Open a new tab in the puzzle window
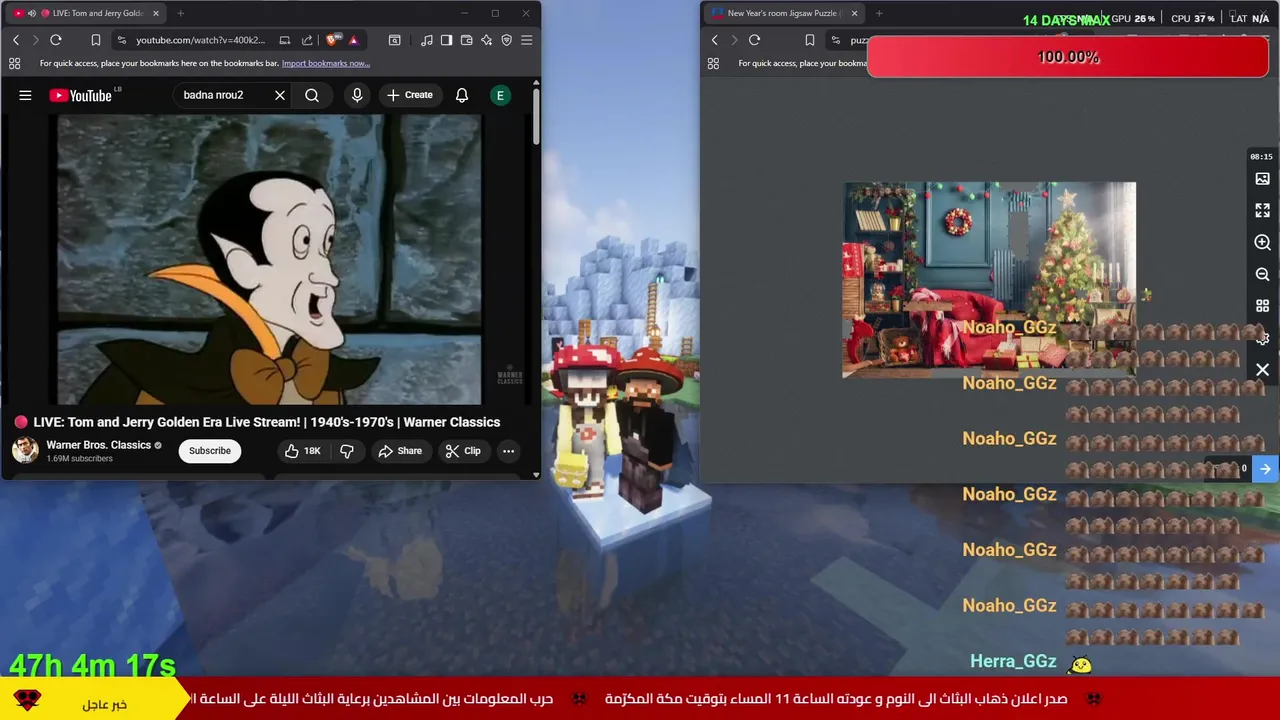Image resolution: width=1280 pixels, height=720 pixels. point(879,13)
